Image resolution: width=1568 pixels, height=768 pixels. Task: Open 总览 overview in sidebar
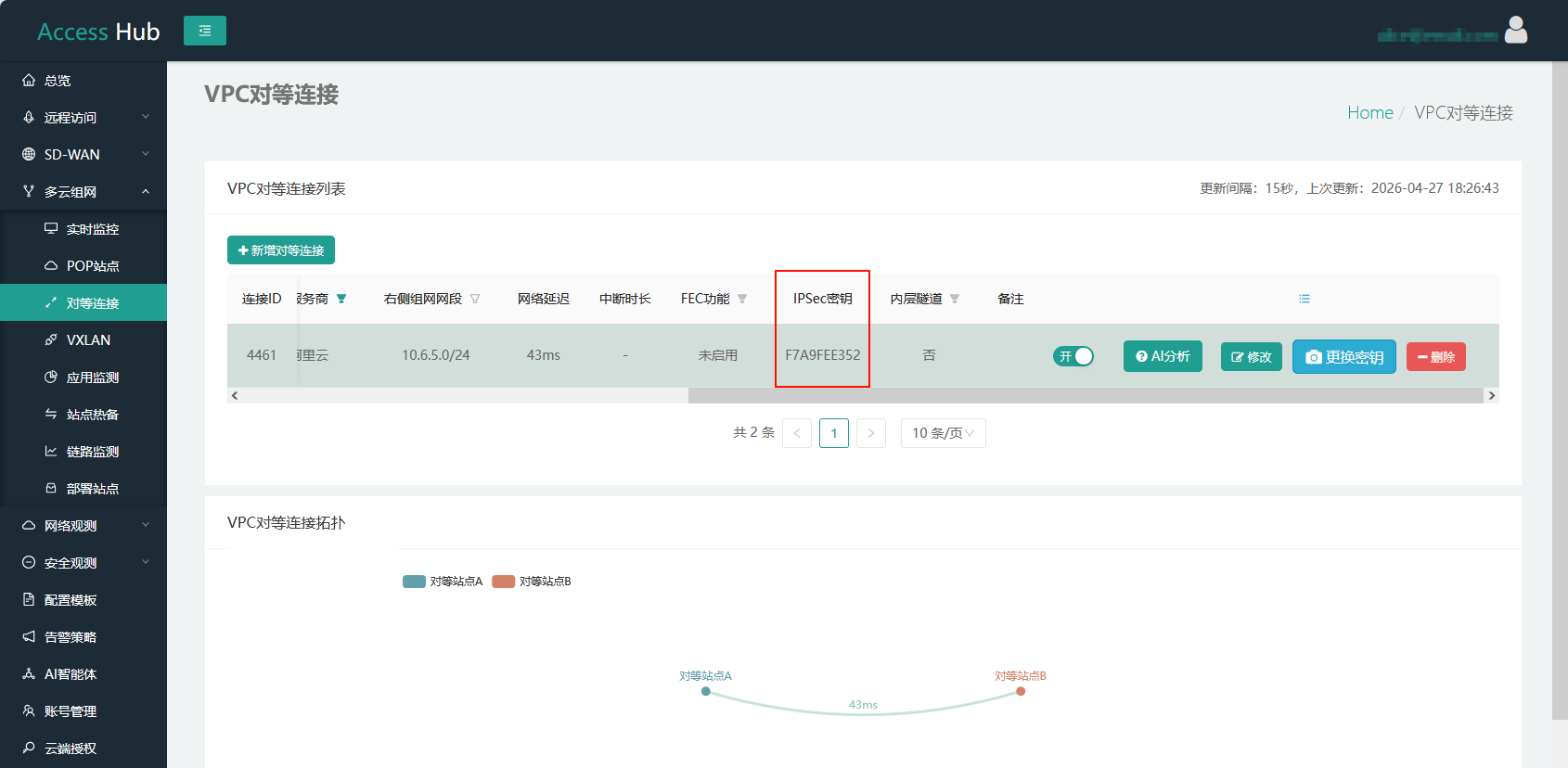click(84, 81)
